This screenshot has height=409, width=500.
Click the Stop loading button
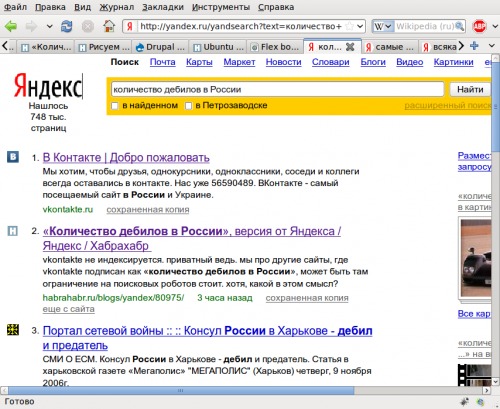(88, 26)
